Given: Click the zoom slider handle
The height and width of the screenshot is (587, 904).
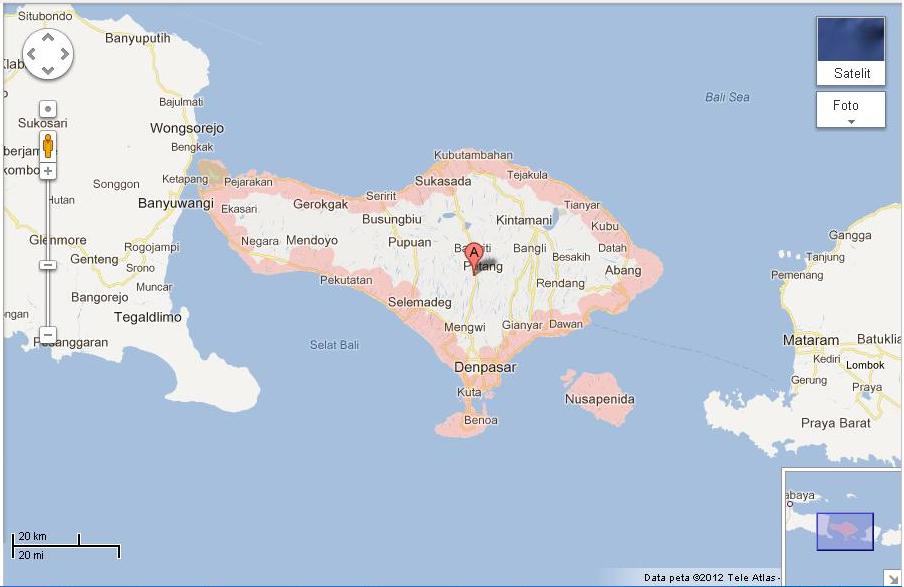Looking at the screenshot, I should tap(48, 265).
